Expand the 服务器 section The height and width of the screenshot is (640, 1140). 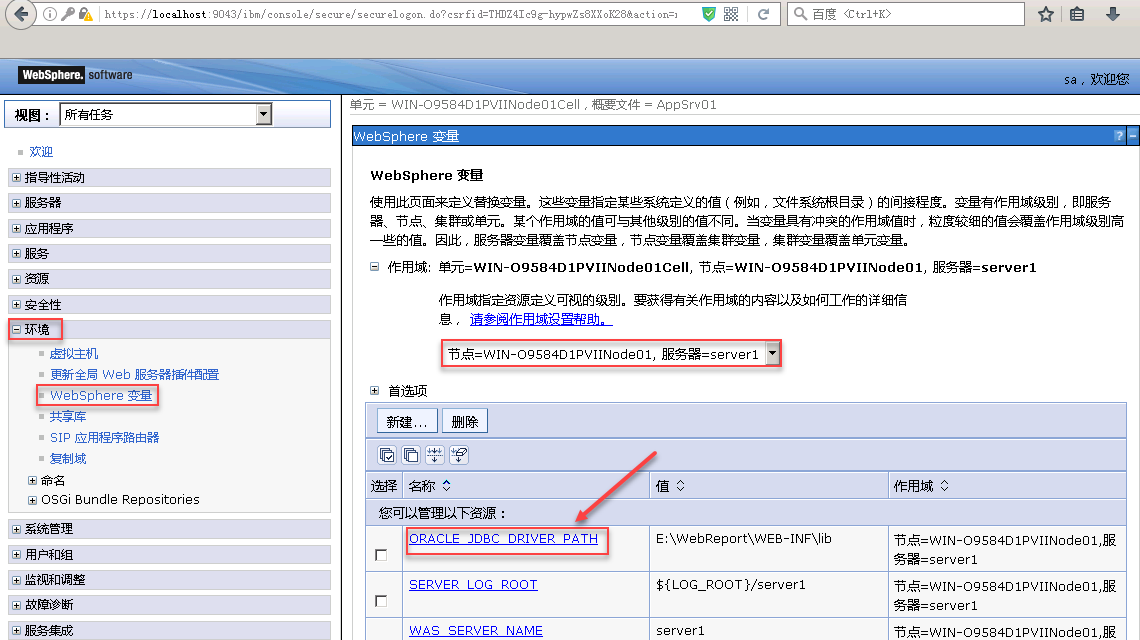(17, 203)
